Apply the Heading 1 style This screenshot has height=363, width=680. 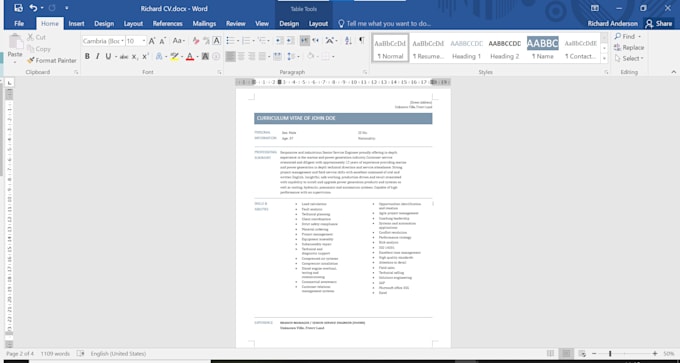(x=466, y=48)
